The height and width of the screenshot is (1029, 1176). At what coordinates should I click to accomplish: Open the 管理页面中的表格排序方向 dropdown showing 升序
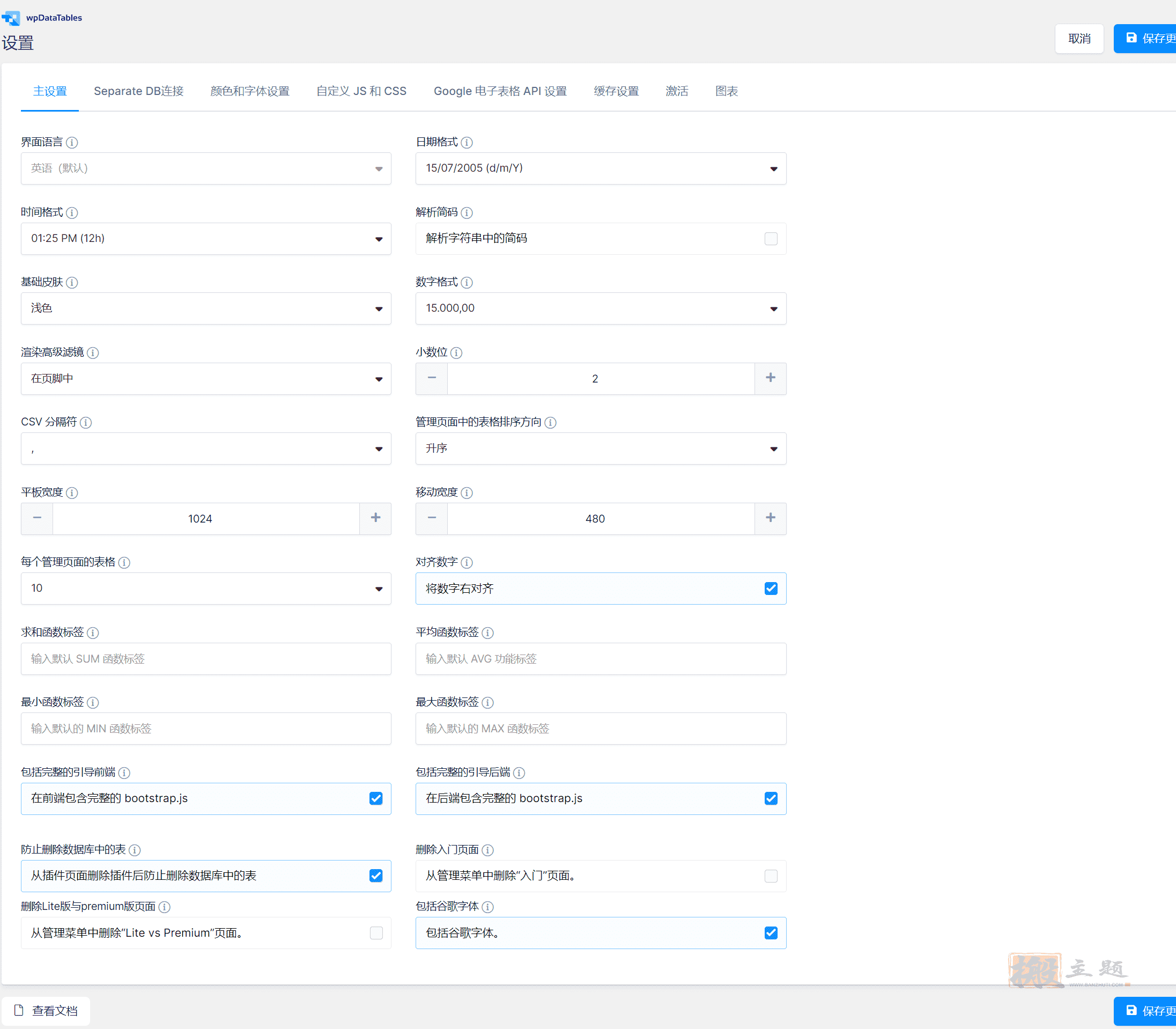click(601, 449)
